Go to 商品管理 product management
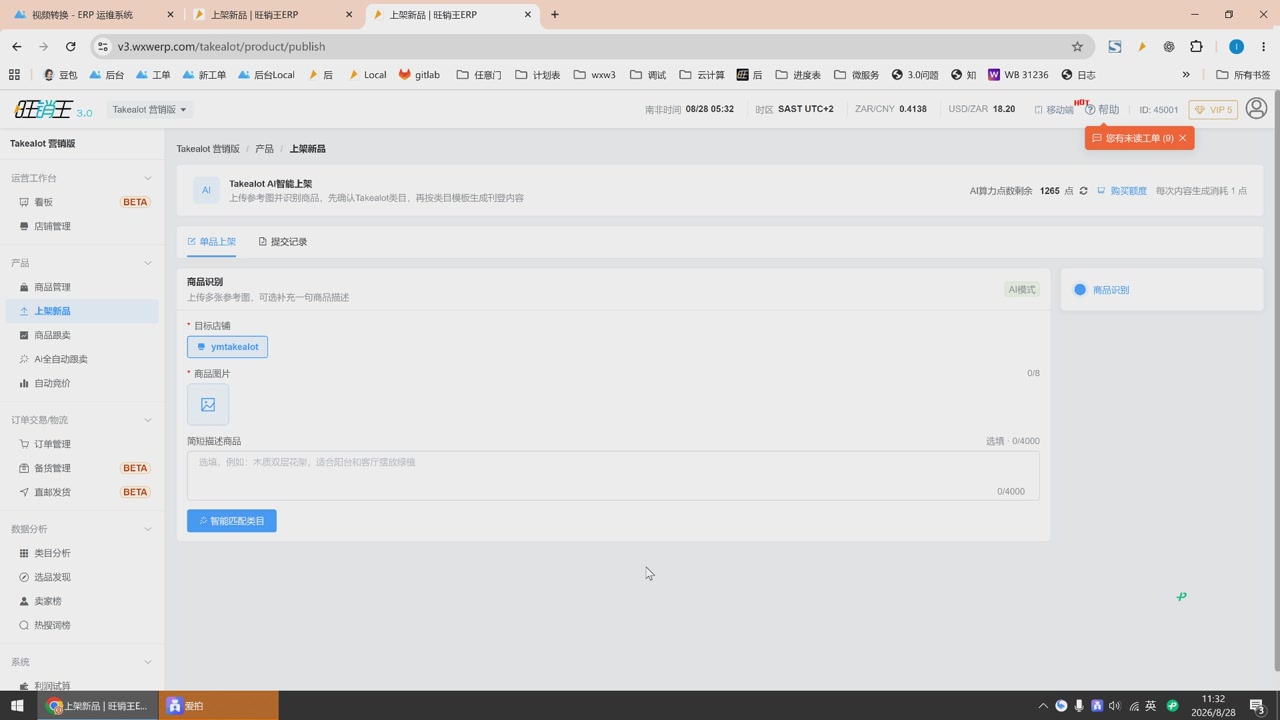 point(82,287)
